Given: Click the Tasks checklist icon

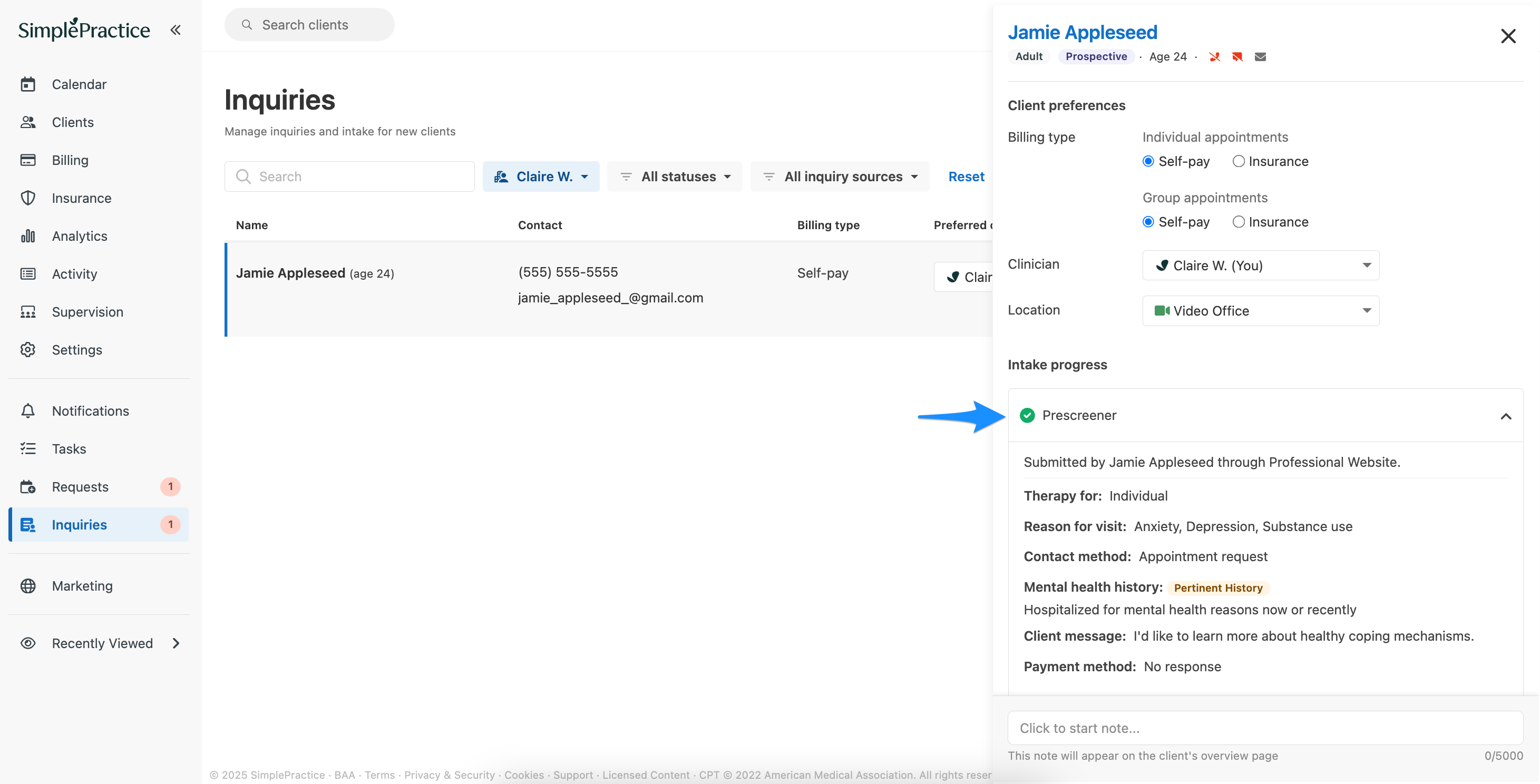Looking at the screenshot, I should (28, 449).
